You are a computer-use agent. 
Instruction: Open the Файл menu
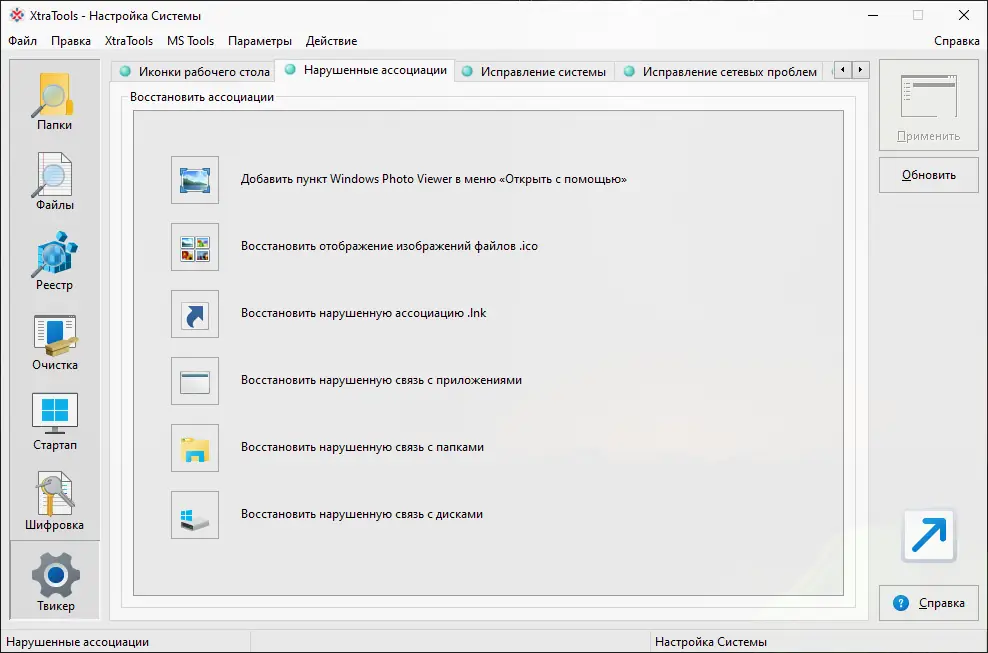pyautogui.click(x=23, y=41)
